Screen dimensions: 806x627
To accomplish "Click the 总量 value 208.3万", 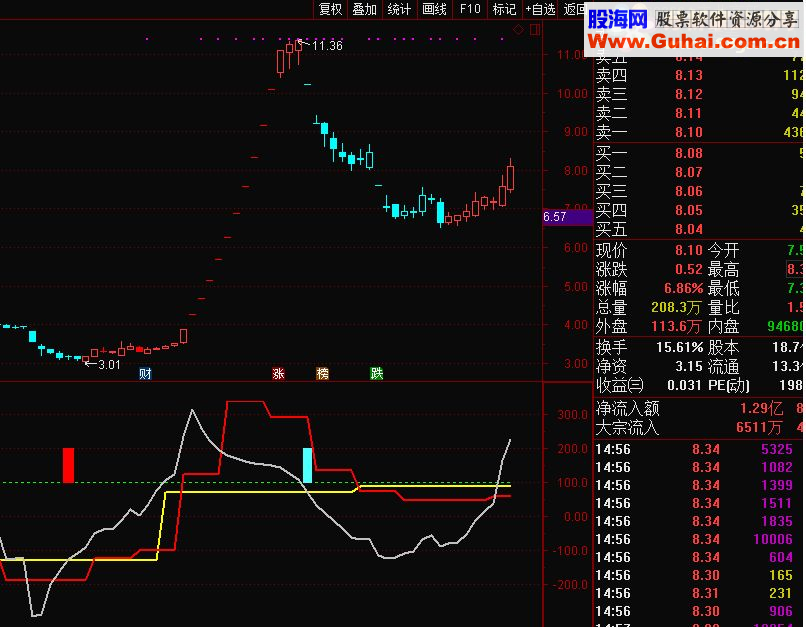I will [676, 307].
